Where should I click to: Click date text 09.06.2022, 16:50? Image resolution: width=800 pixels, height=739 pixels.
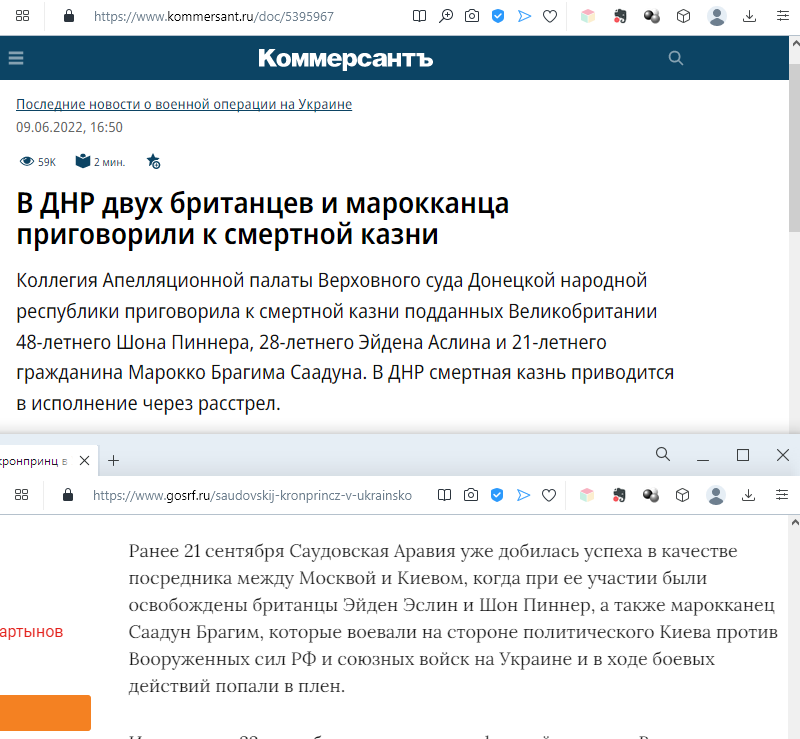coord(69,127)
